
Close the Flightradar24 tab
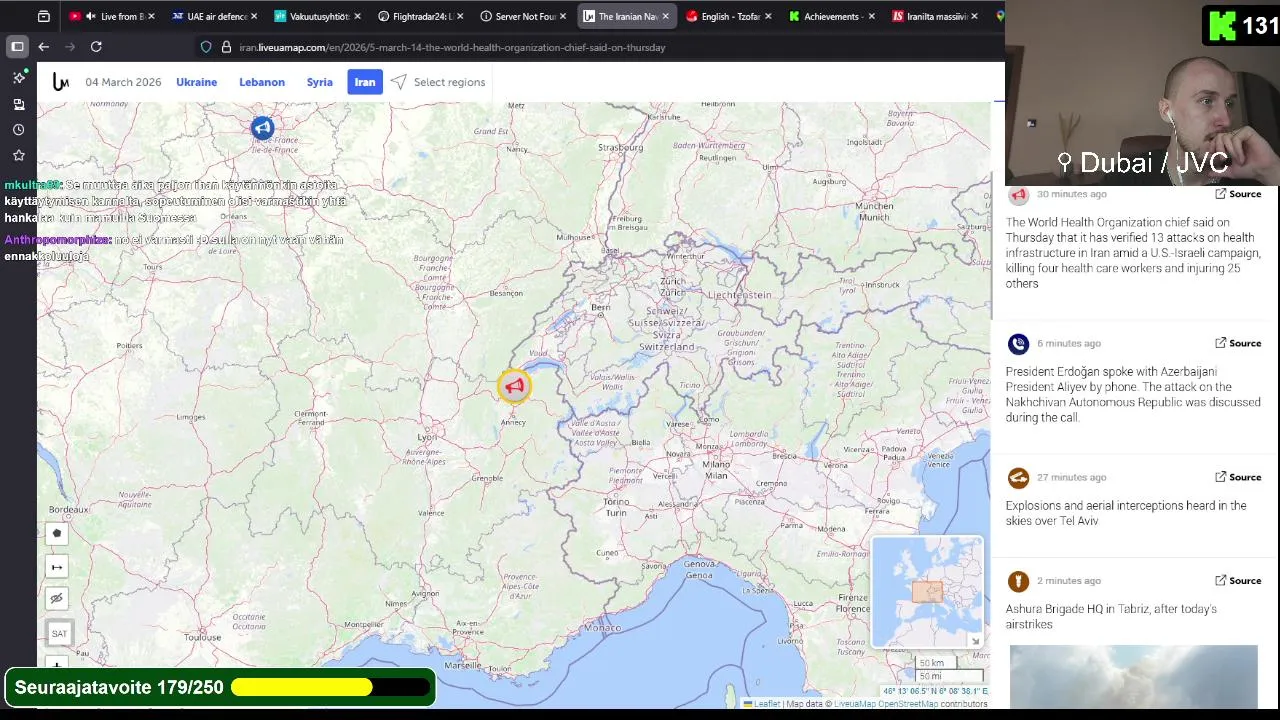tap(460, 16)
